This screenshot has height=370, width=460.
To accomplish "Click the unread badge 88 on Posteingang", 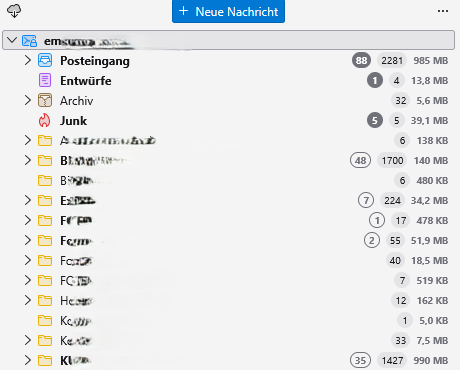I will (x=361, y=60).
